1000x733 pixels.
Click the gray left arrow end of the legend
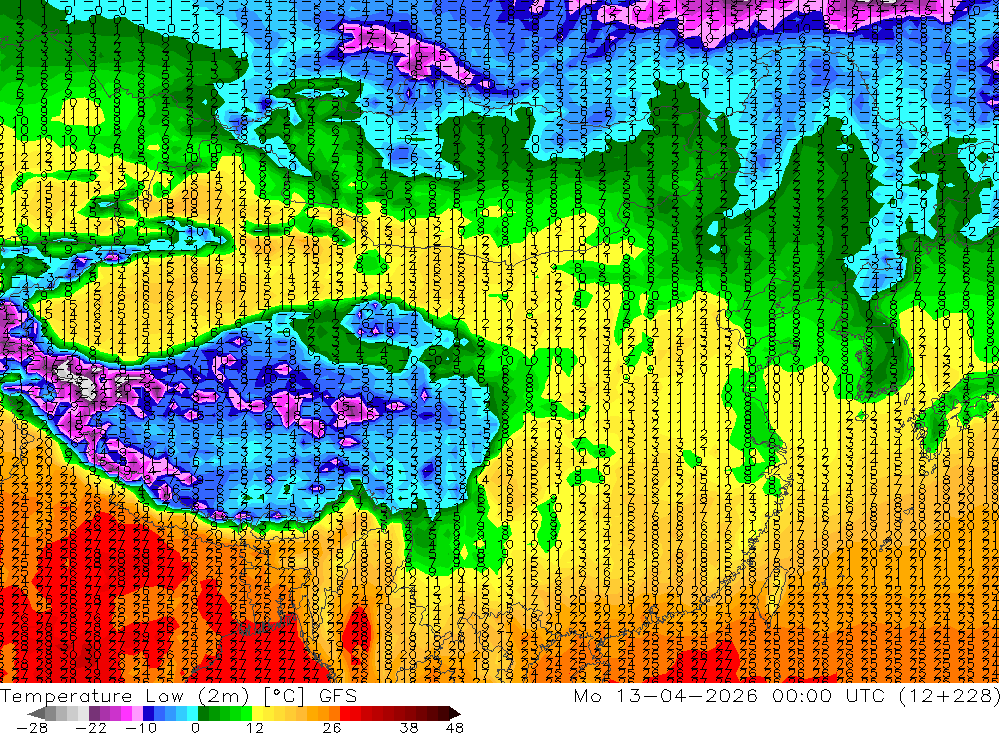(x=36, y=713)
